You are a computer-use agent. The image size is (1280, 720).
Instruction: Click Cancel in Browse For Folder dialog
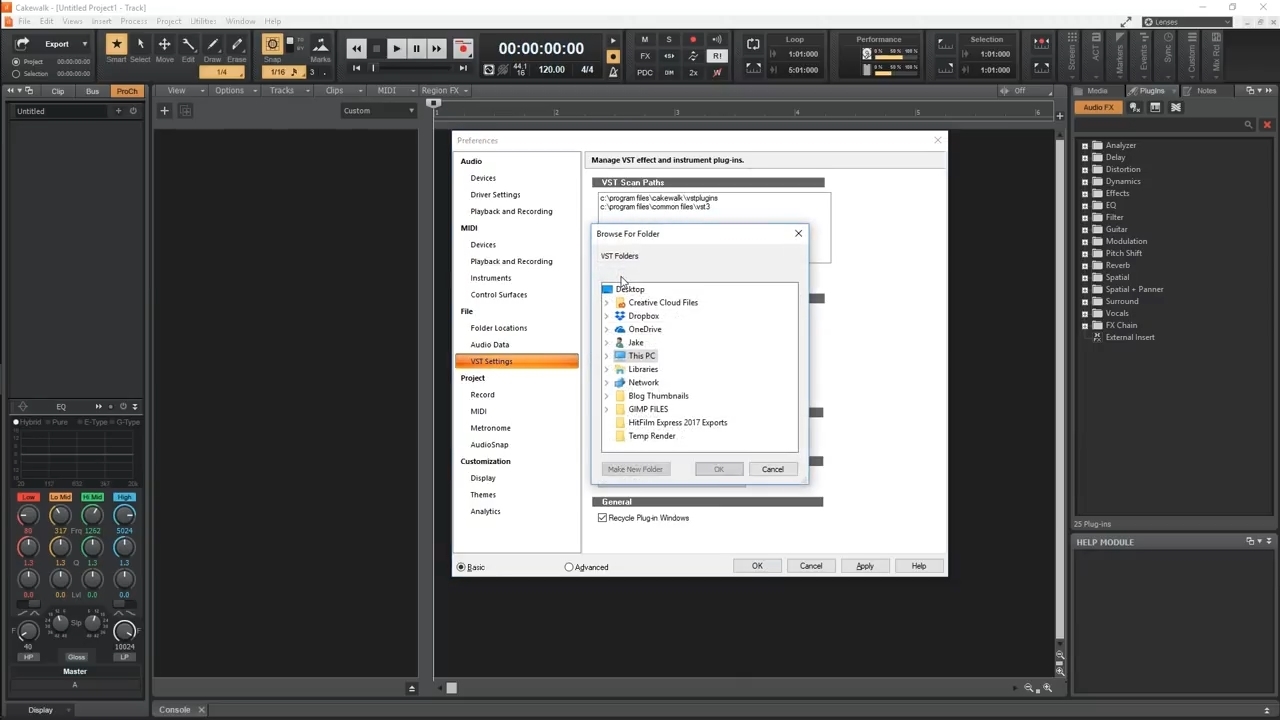tap(772, 469)
